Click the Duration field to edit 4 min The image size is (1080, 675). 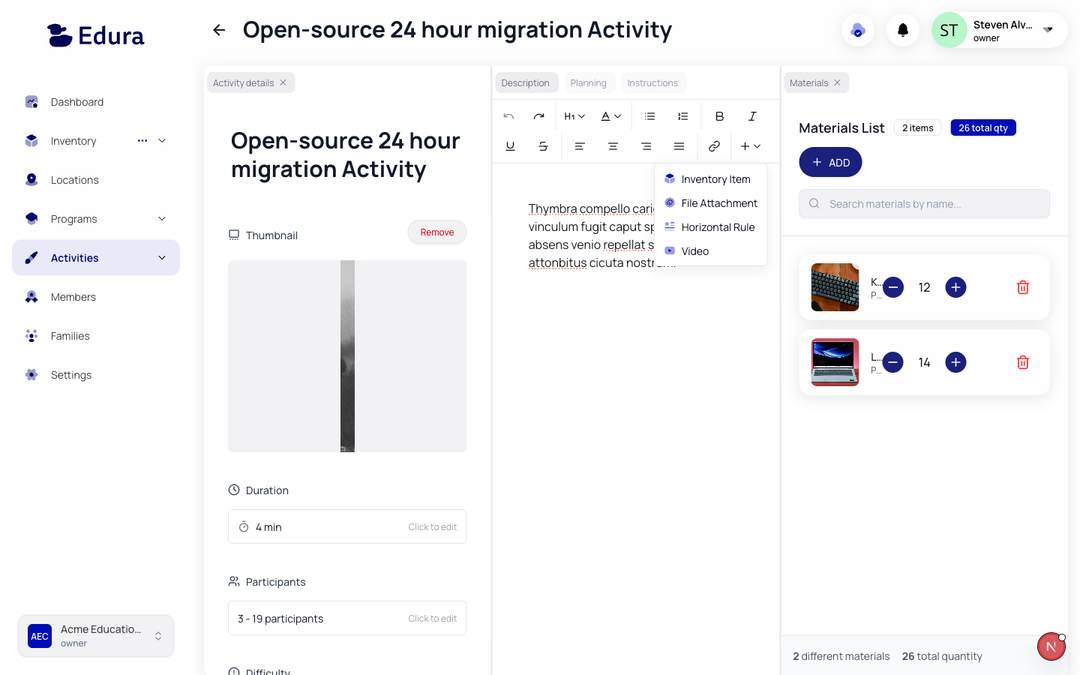(347, 526)
